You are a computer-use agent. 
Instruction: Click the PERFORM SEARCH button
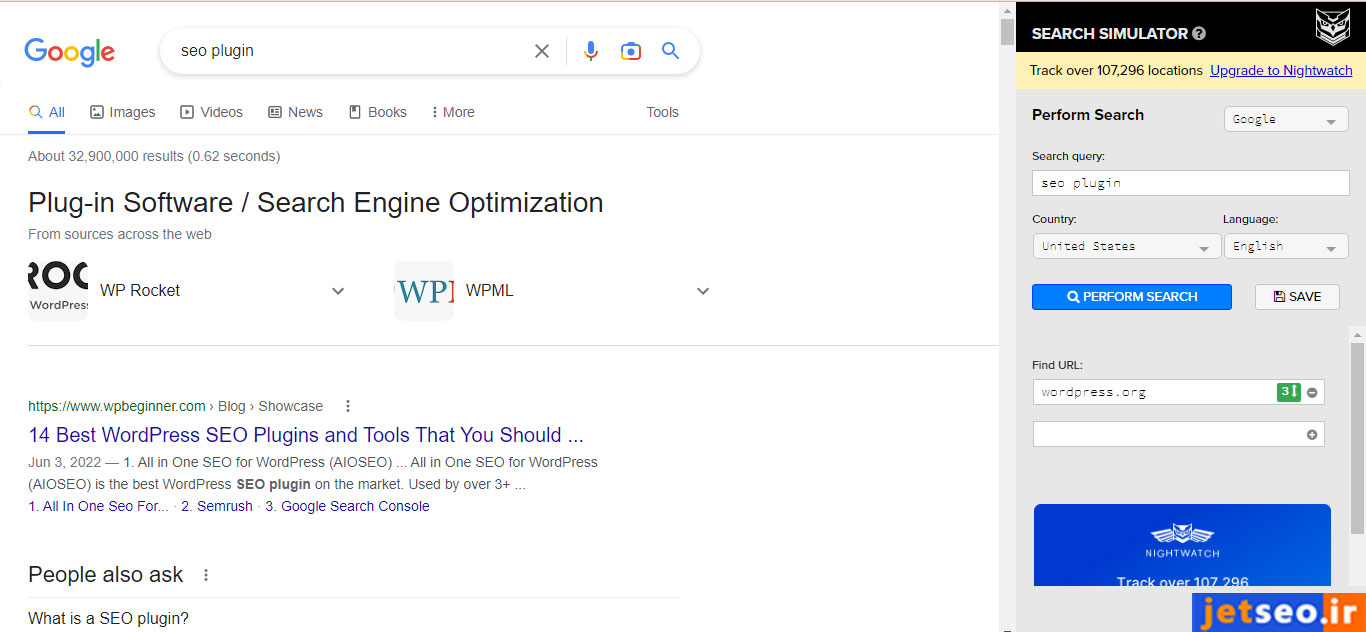point(1132,297)
